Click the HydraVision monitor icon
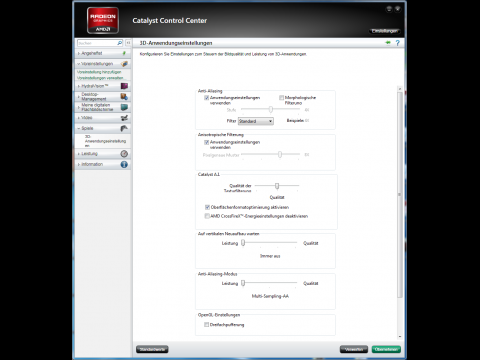The height and width of the screenshot is (360, 480). (x=124, y=86)
